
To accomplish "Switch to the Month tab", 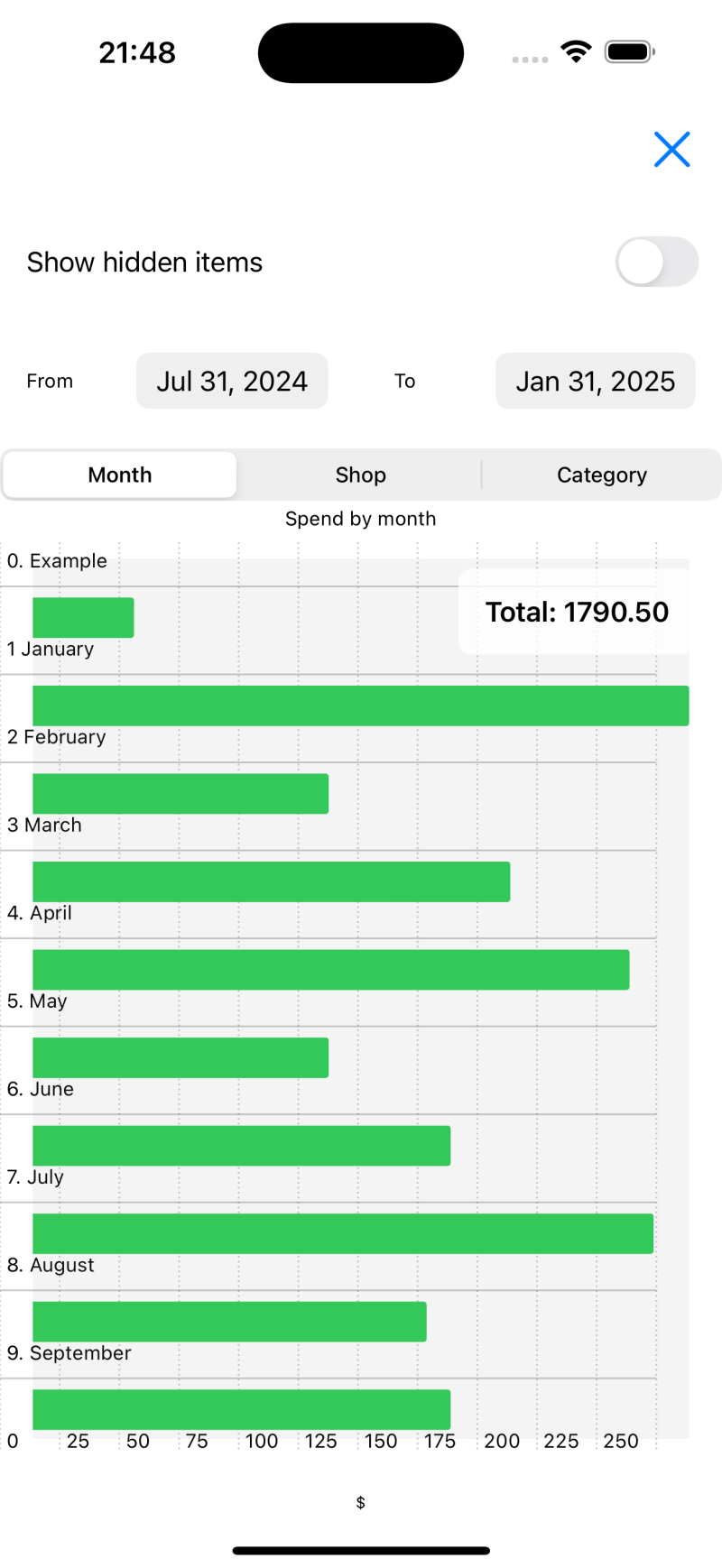I will pyautogui.click(x=120, y=475).
